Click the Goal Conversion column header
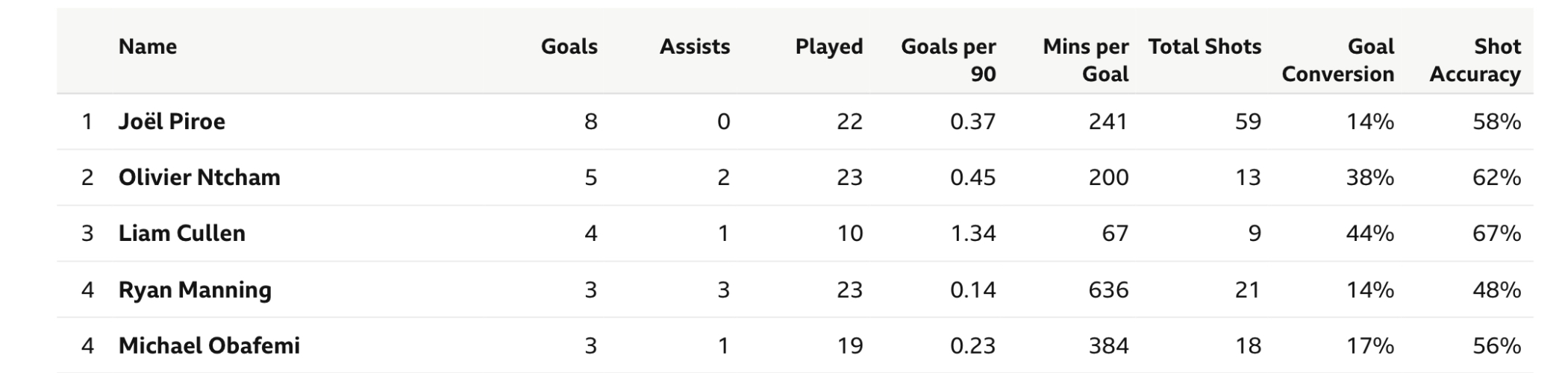 tap(1338, 60)
